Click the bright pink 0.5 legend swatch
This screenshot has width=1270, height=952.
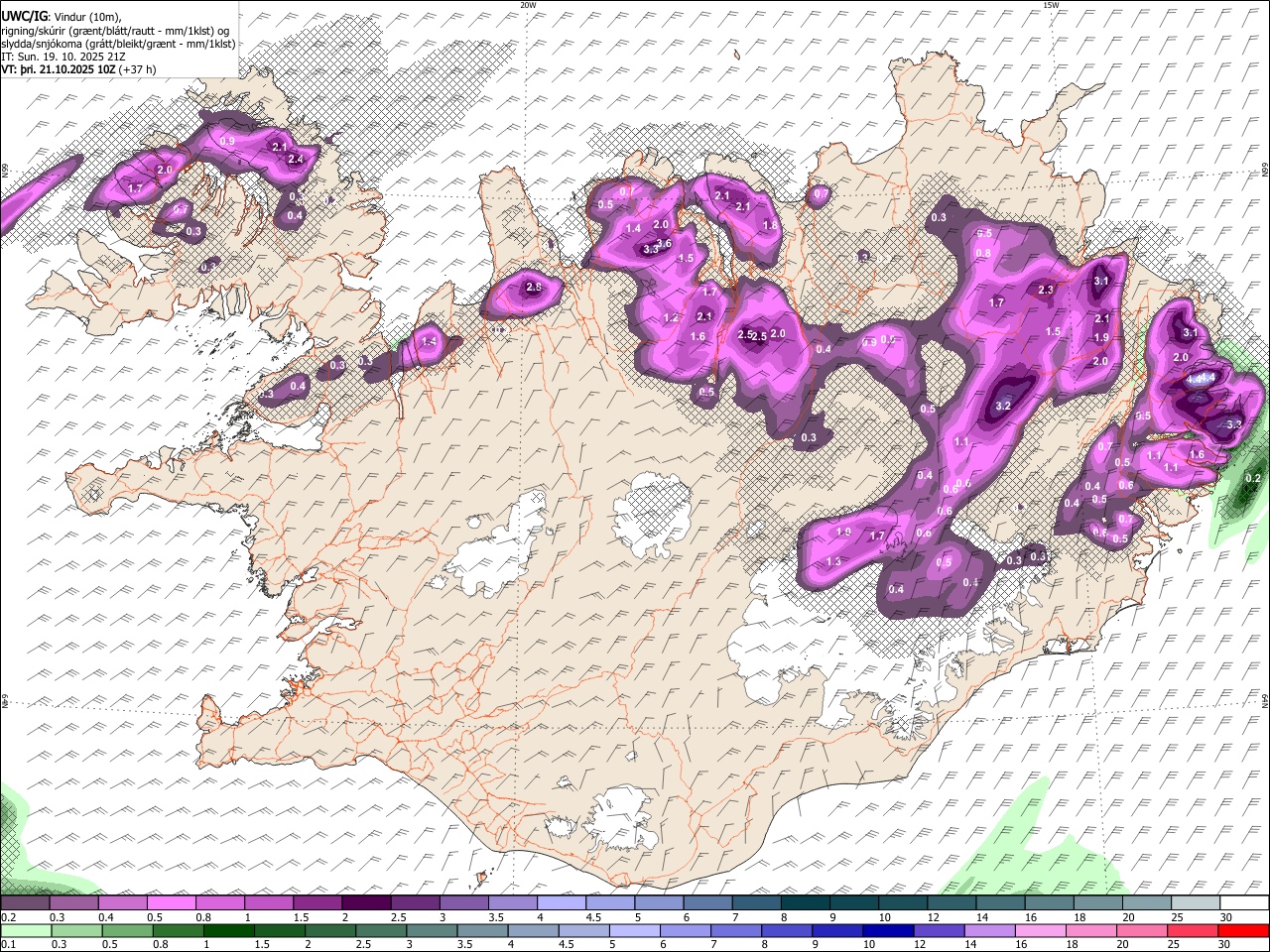pos(172,902)
